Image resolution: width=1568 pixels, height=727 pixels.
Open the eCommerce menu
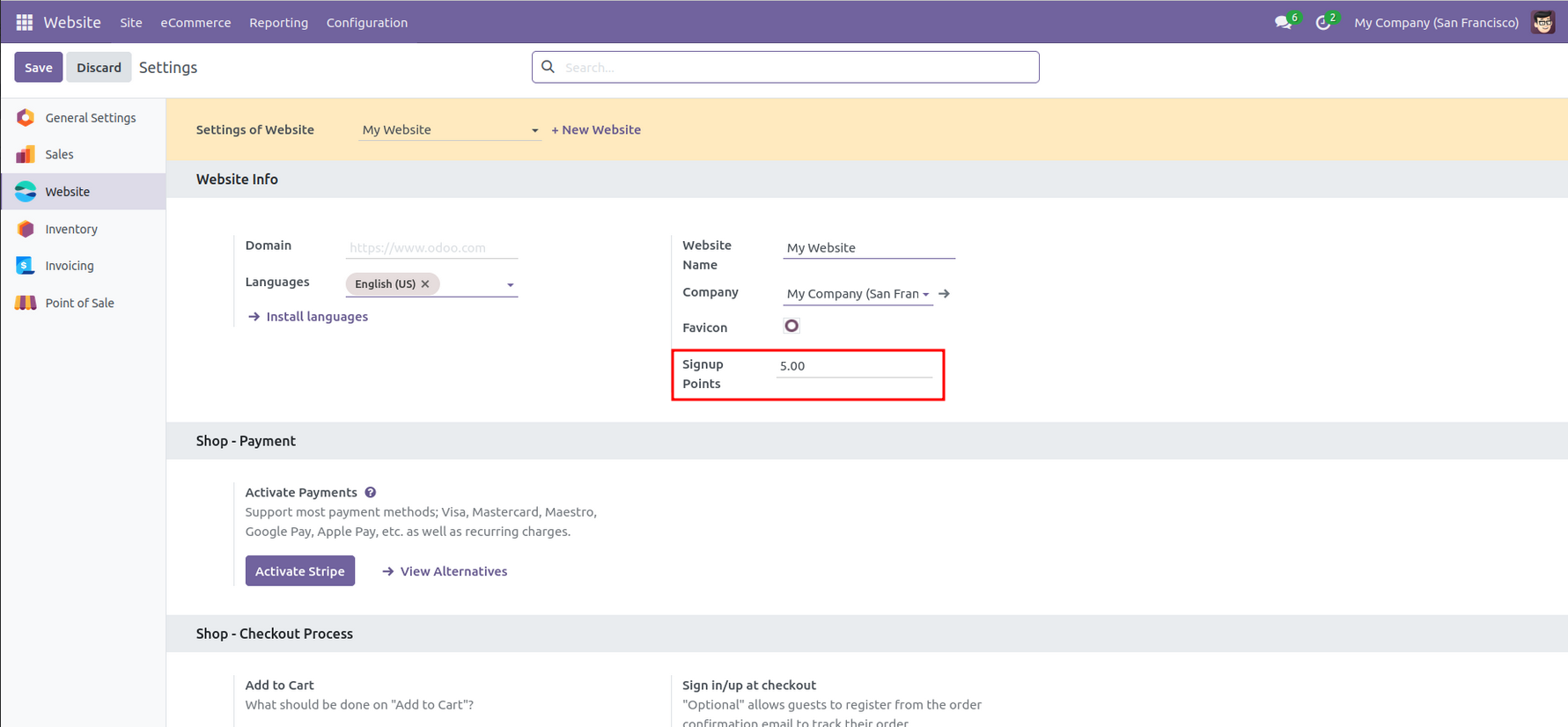(x=195, y=23)
